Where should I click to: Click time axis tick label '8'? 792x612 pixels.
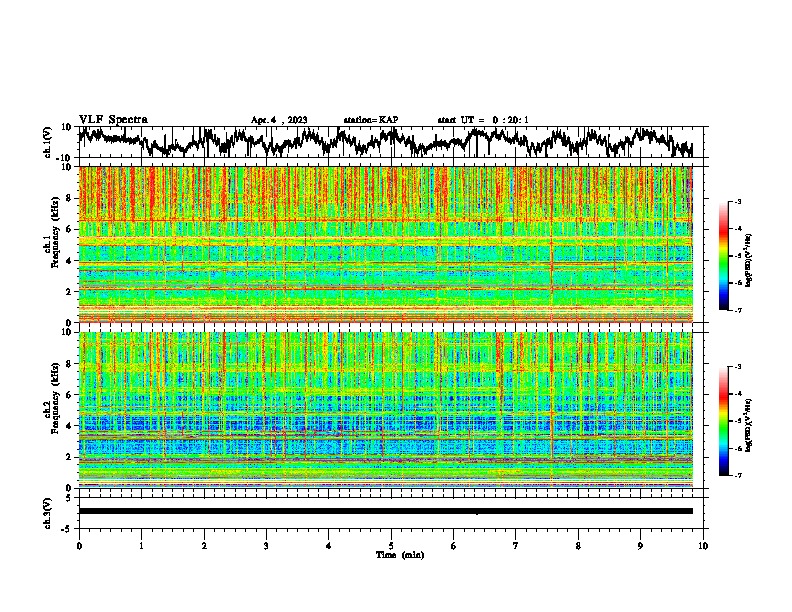pyautogui.click(x=578, y=546)
